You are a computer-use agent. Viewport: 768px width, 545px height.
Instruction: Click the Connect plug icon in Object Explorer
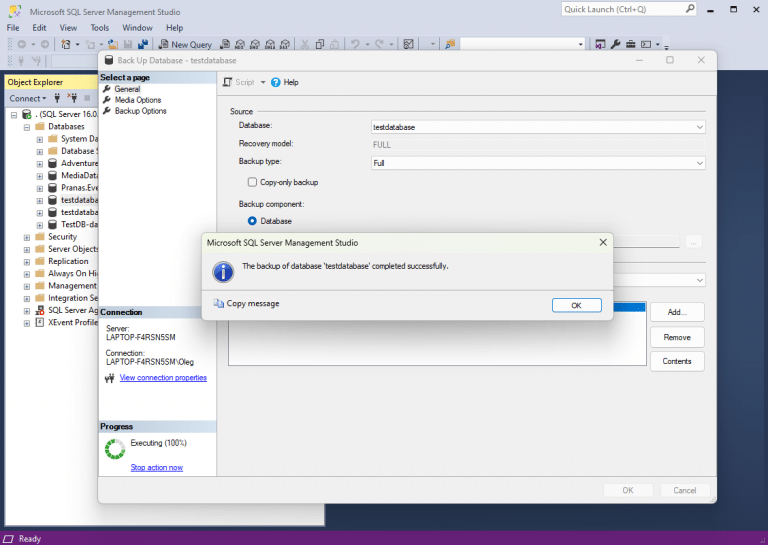click(57, 98)
